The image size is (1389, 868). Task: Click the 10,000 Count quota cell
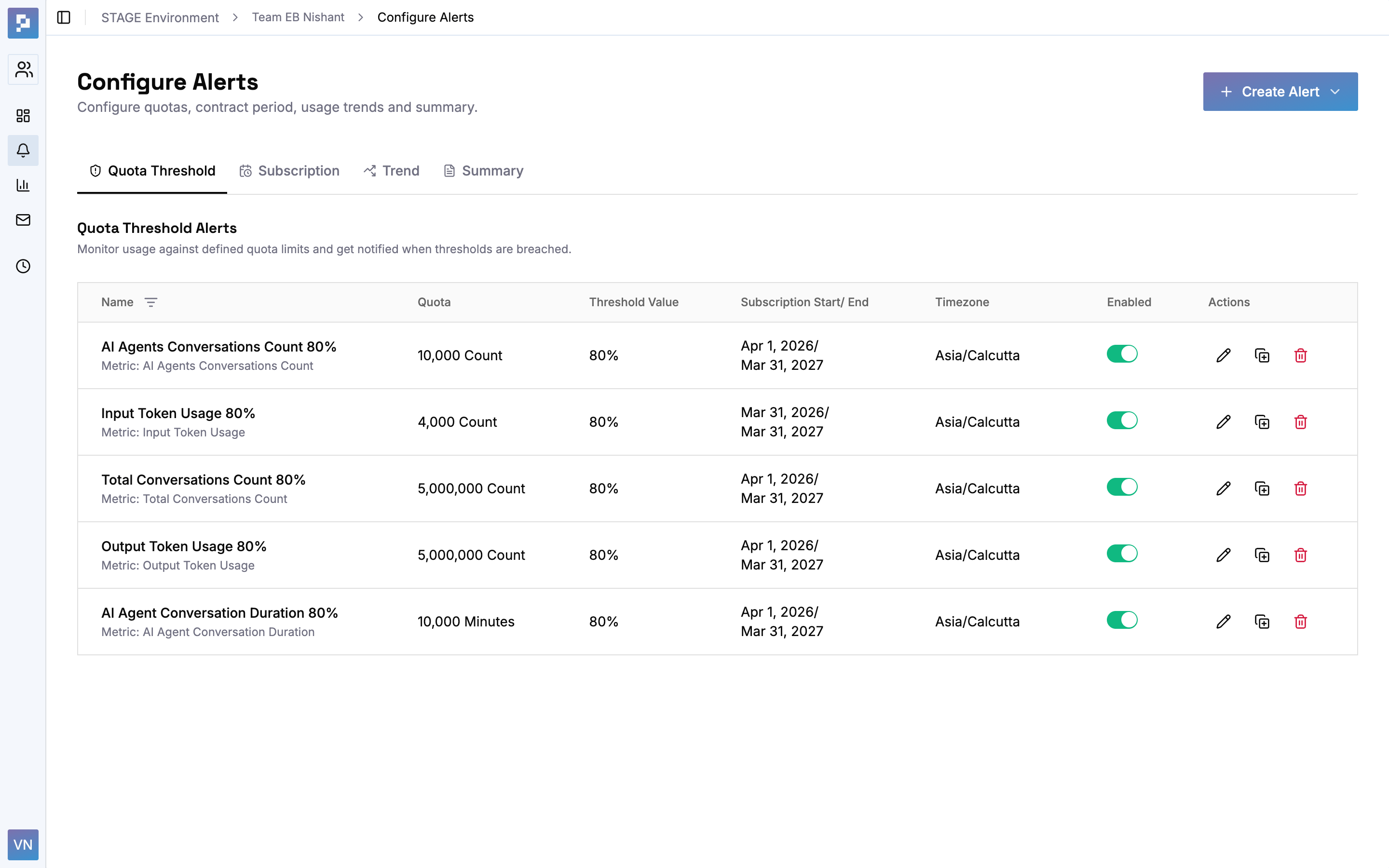coord(460,355)
